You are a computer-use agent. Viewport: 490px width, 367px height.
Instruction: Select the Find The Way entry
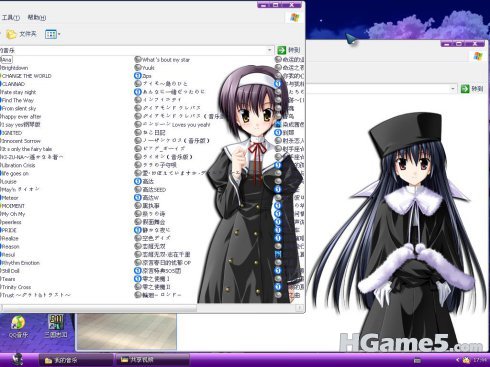click(x=18, y=100)
